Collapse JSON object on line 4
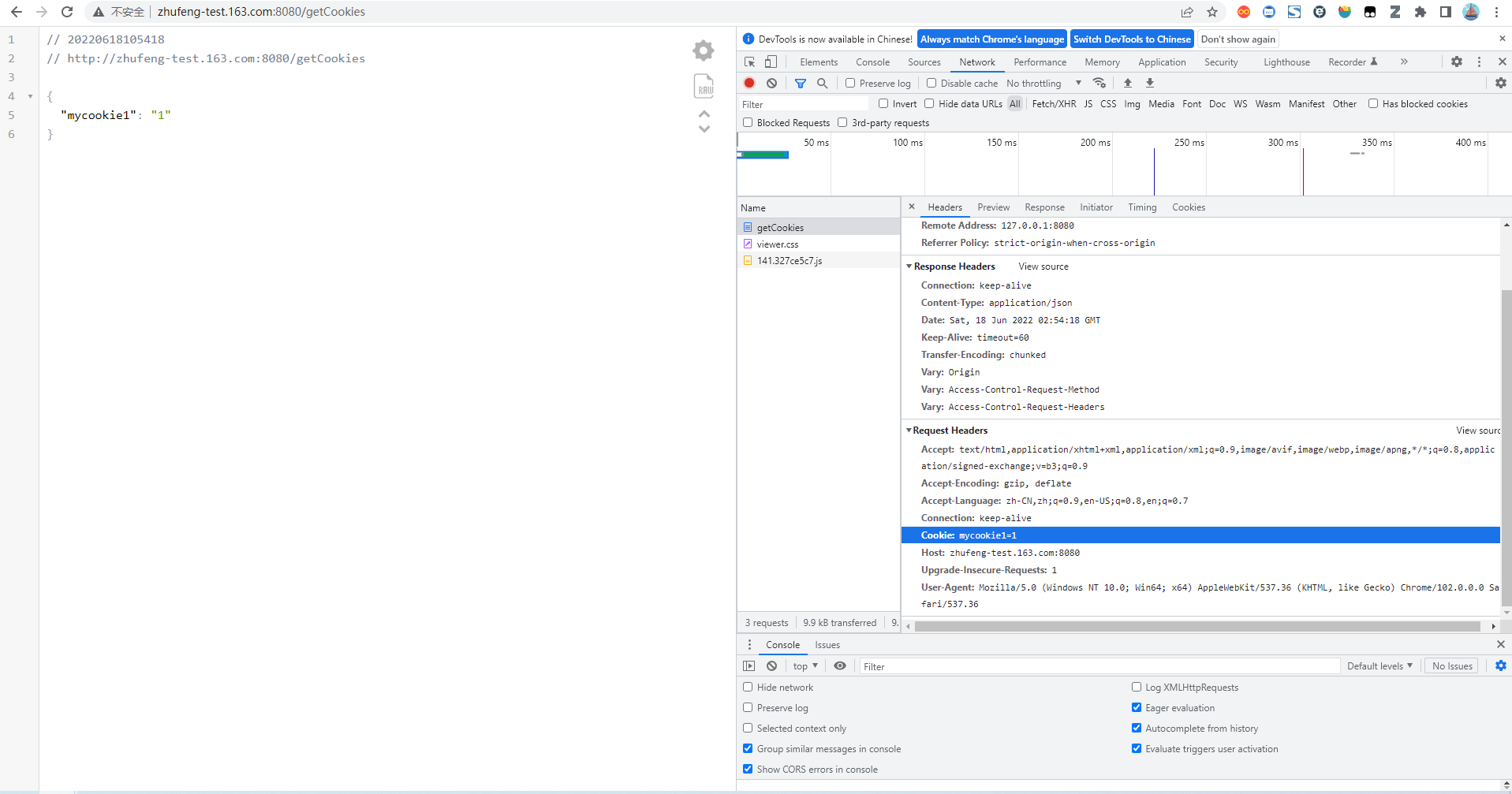 coord(30,96)
